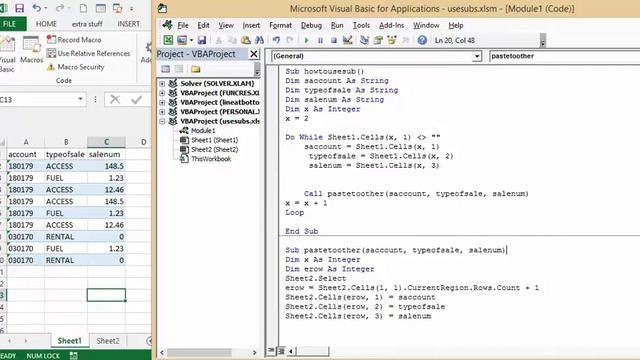Click View Object icon in Project pane

(x=179, y=69)
